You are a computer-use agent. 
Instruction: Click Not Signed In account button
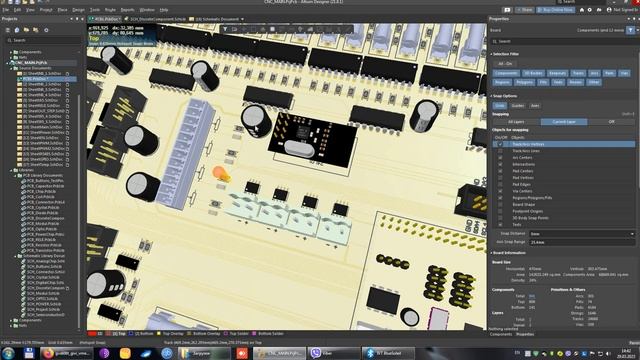point(622,10)
